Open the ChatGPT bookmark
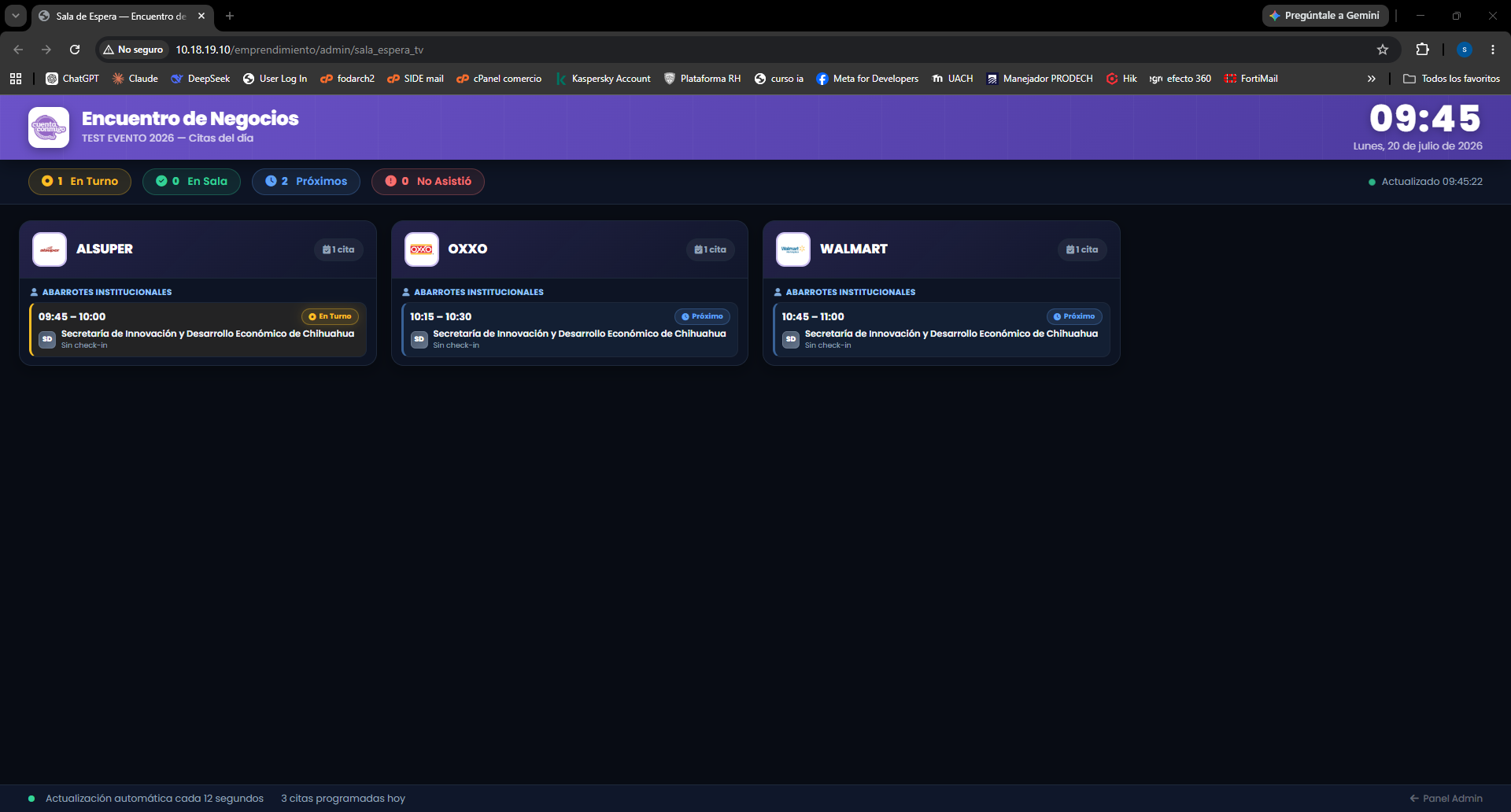Image resolution: width=1511 pixels, height=812 pixels. (72, 79)
